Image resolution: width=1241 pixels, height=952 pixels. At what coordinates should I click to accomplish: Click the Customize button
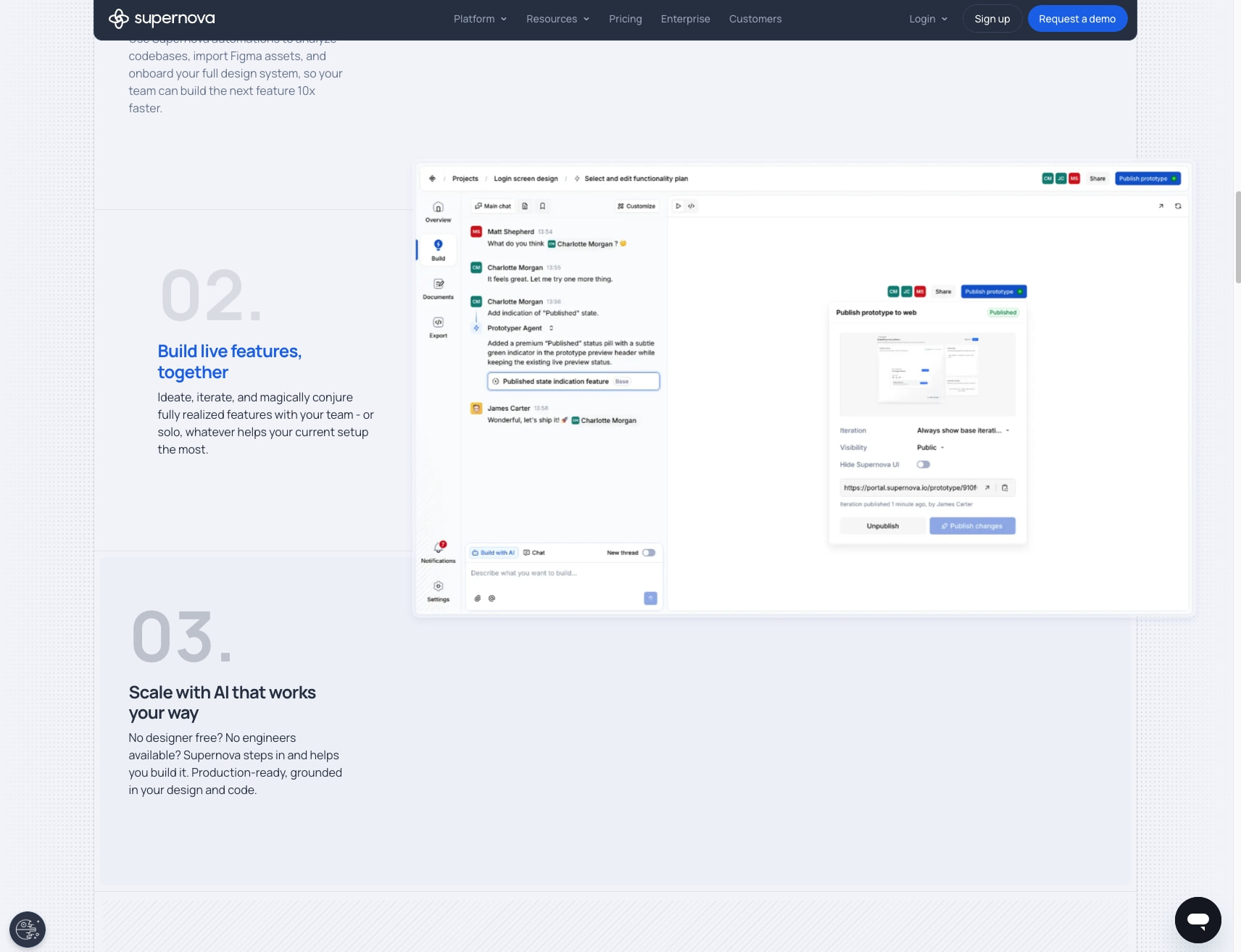tap(636, 206)
